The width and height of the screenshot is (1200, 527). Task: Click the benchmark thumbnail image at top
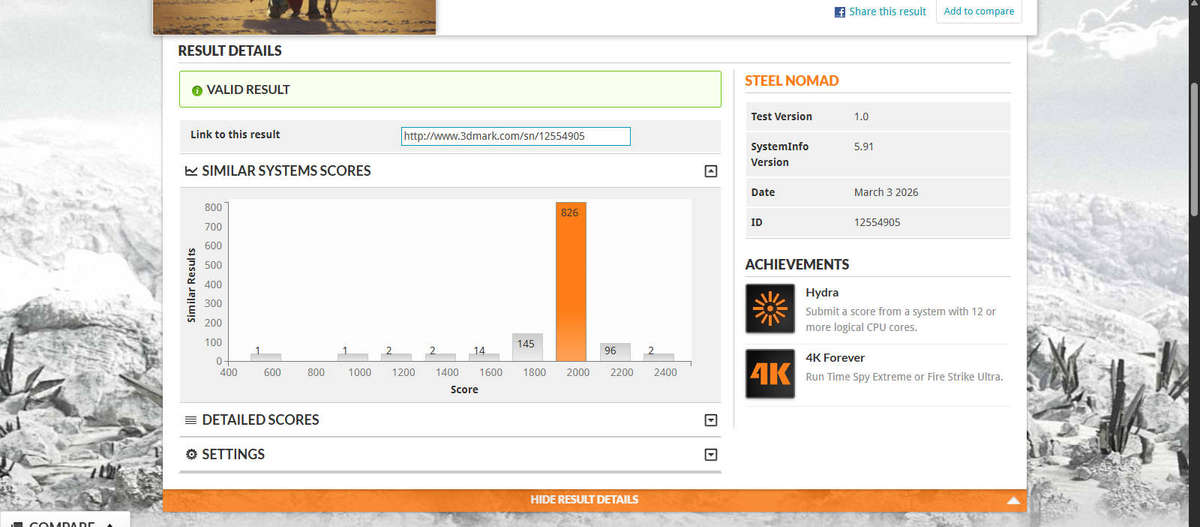click(x=294, y=17)
